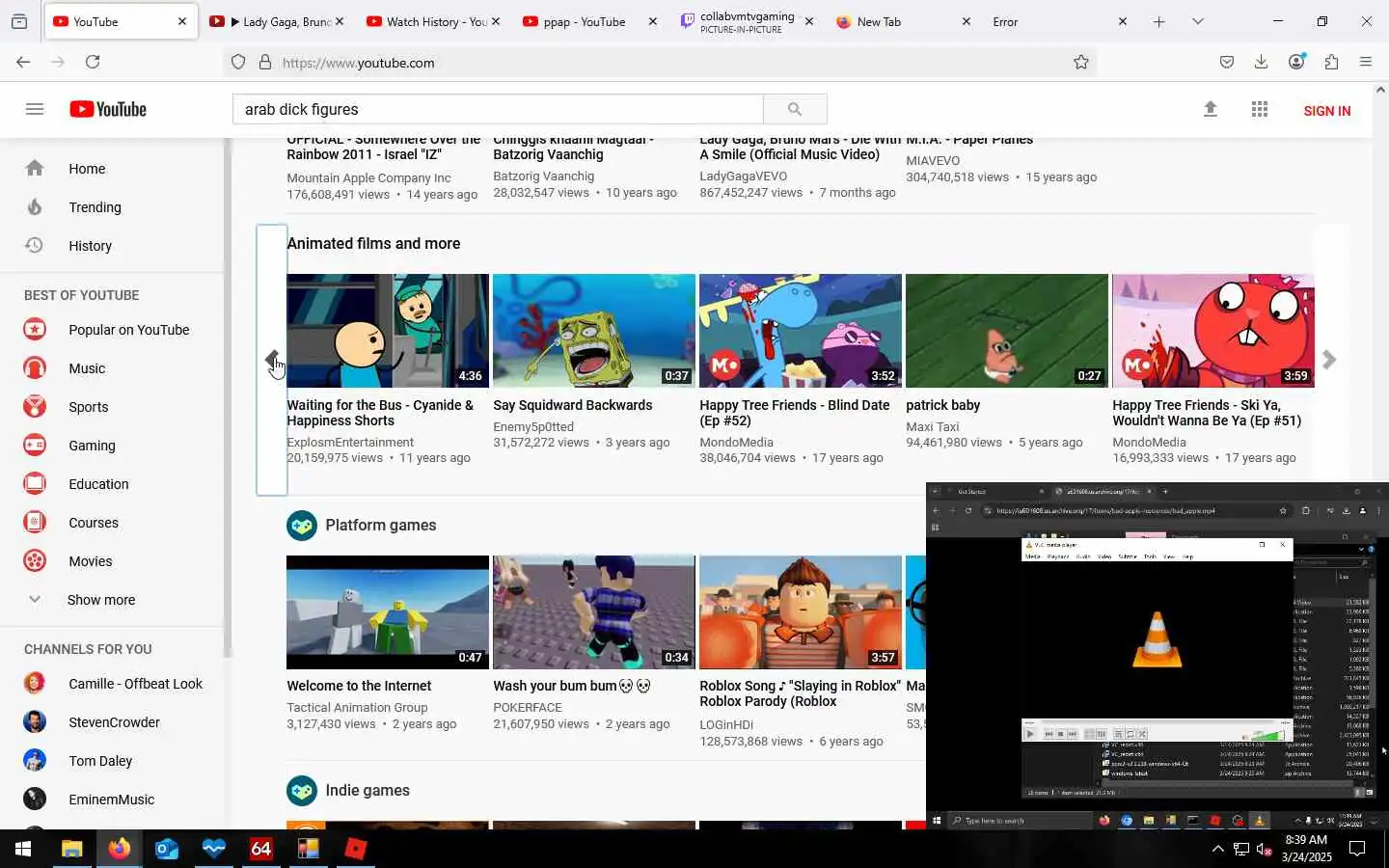The image size is (1389, 868).
Task: Go back with the browser back arrow
Action: (23, 63)
